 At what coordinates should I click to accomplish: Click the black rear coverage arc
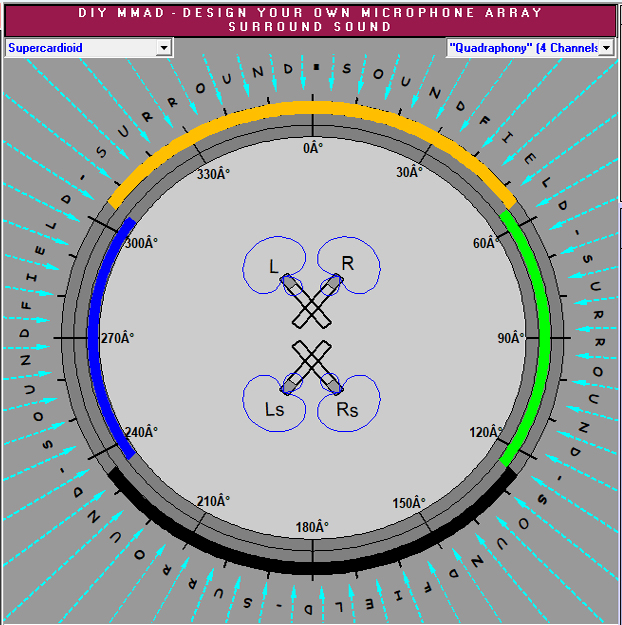[x=312, y=566]
